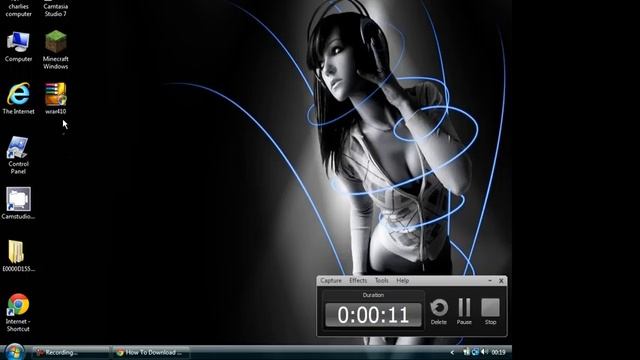Delete the current recording in the recorder
This screenshot has width=640, height=360.
point(439,312)
